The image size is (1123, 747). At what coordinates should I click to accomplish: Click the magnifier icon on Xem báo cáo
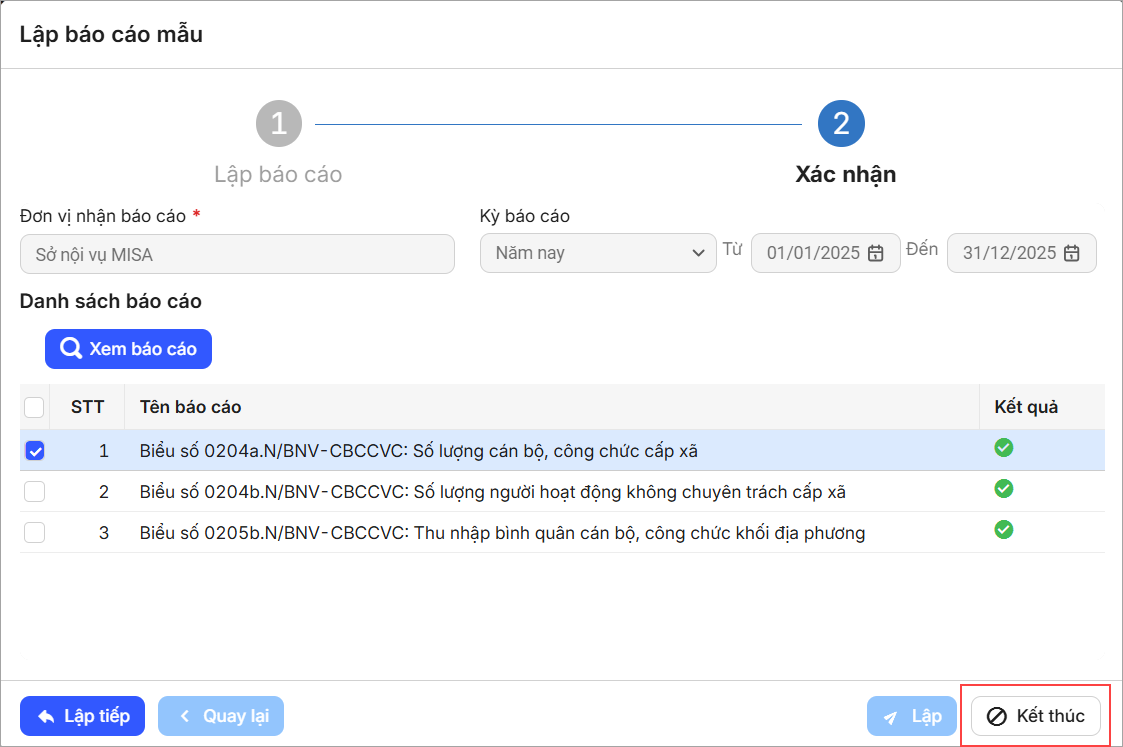tap(71, 349)
